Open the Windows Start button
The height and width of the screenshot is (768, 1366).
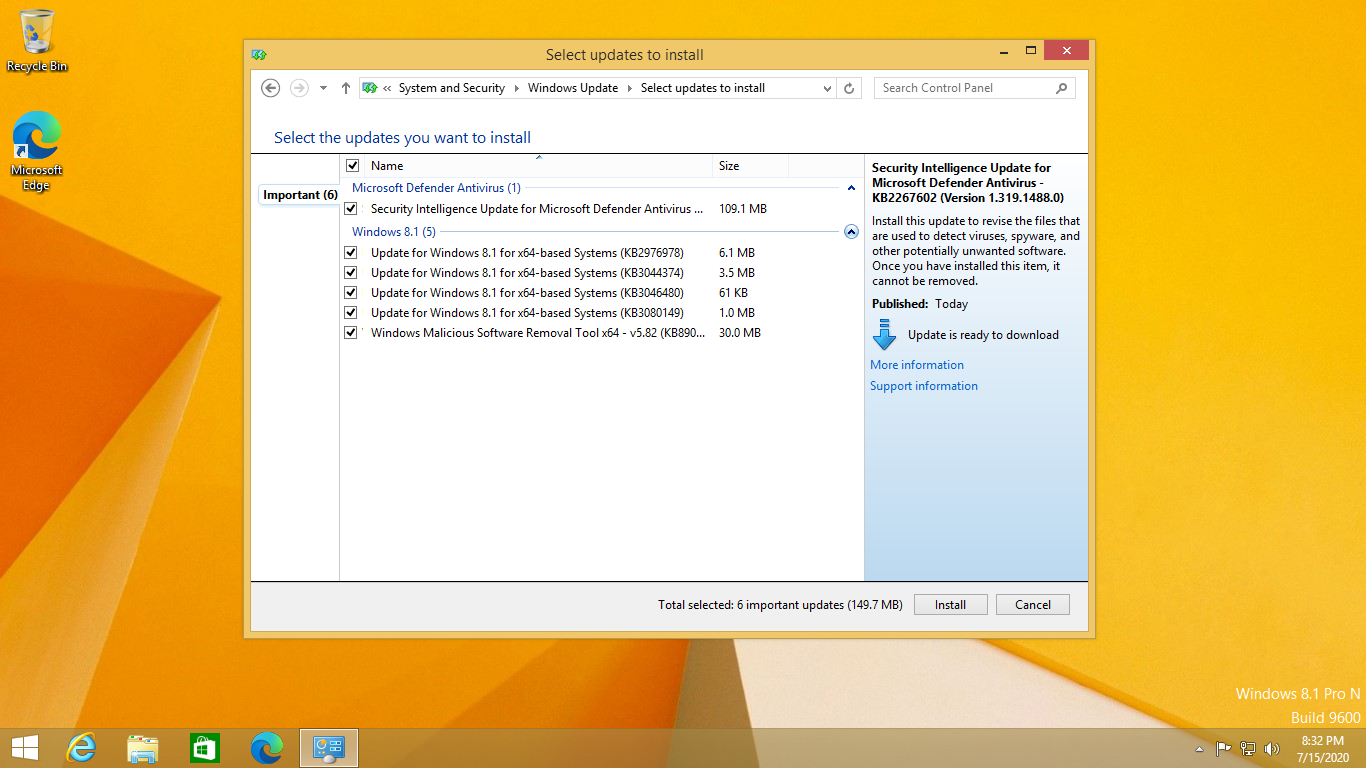24,748
